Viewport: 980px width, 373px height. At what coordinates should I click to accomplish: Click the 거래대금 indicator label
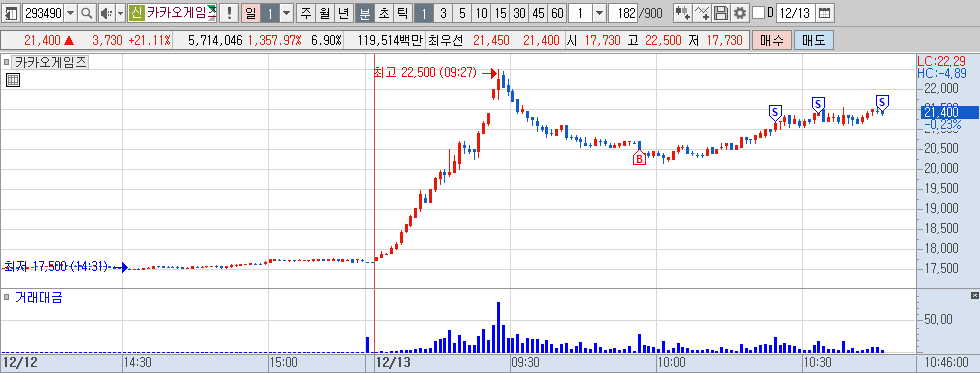pos(39,297)
